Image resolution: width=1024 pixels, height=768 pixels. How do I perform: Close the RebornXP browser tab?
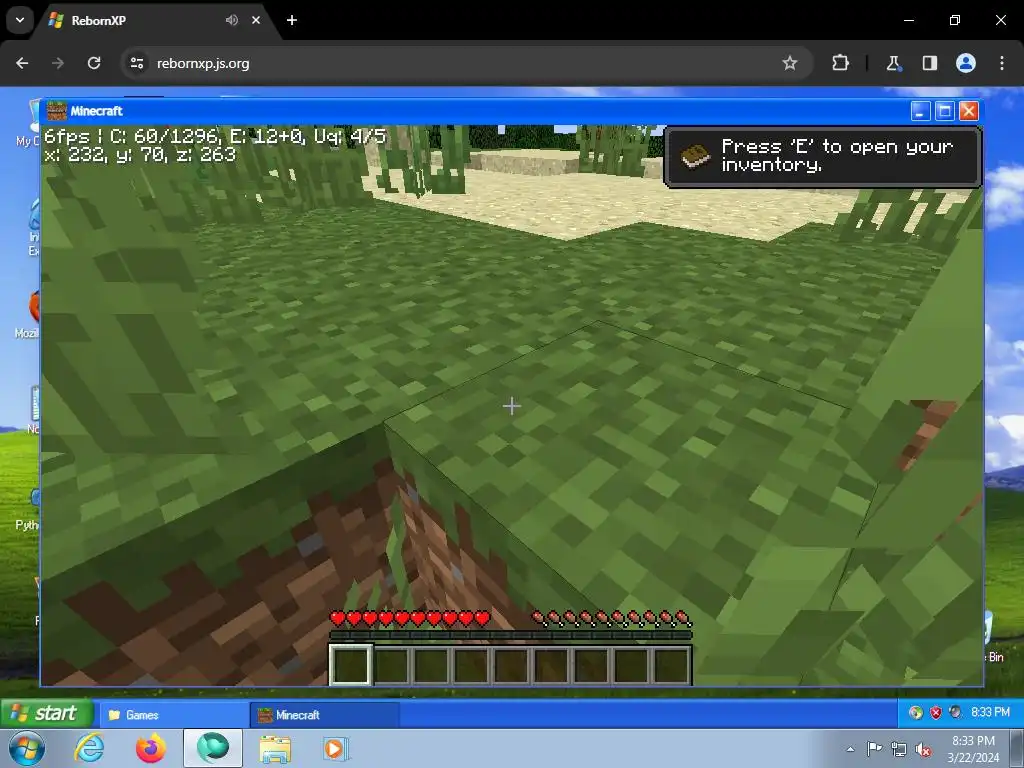(x=256, y=20)
